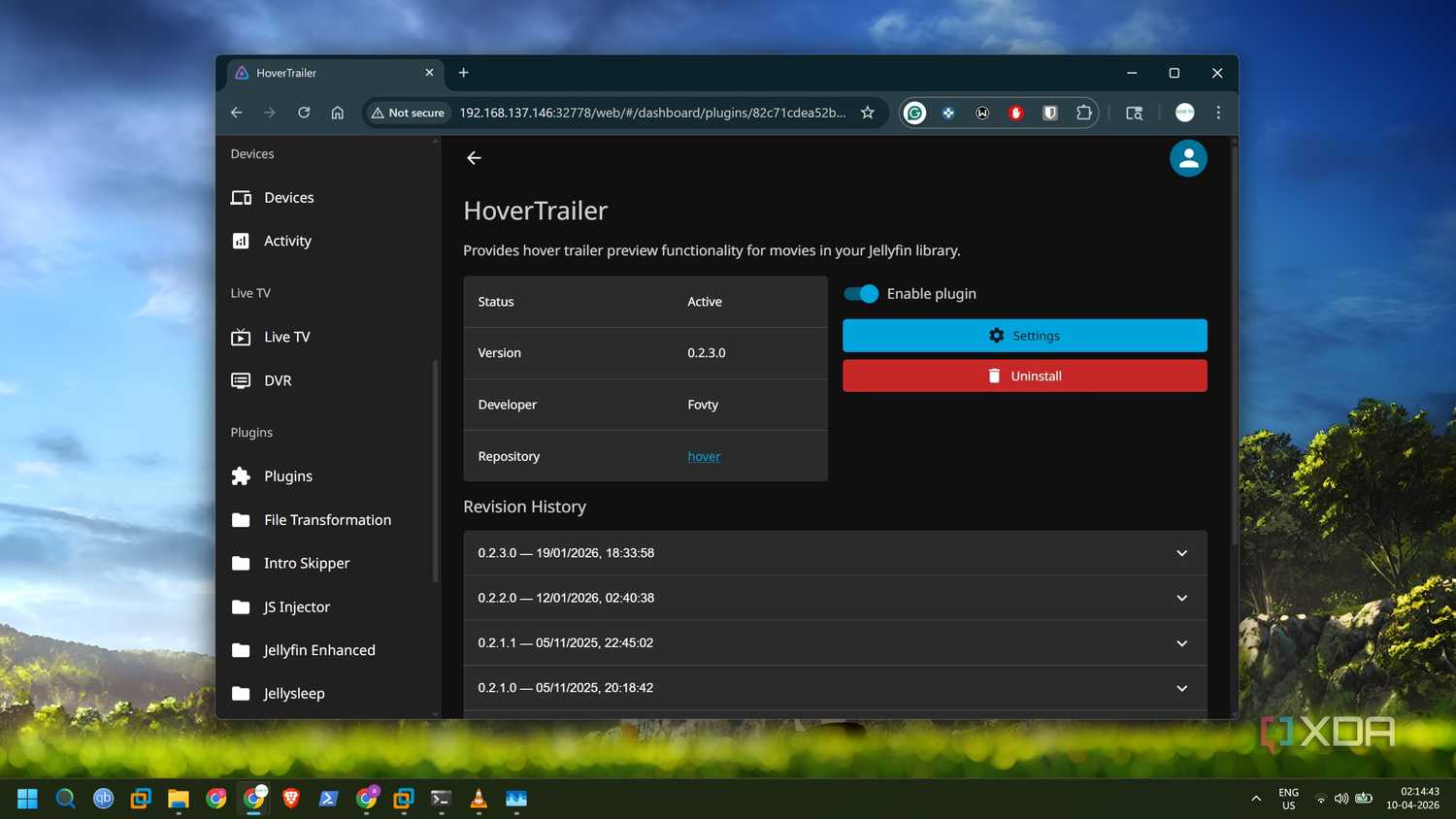
Task: Expand revision 0.2.1.0 details
Action: coord(835,688)
